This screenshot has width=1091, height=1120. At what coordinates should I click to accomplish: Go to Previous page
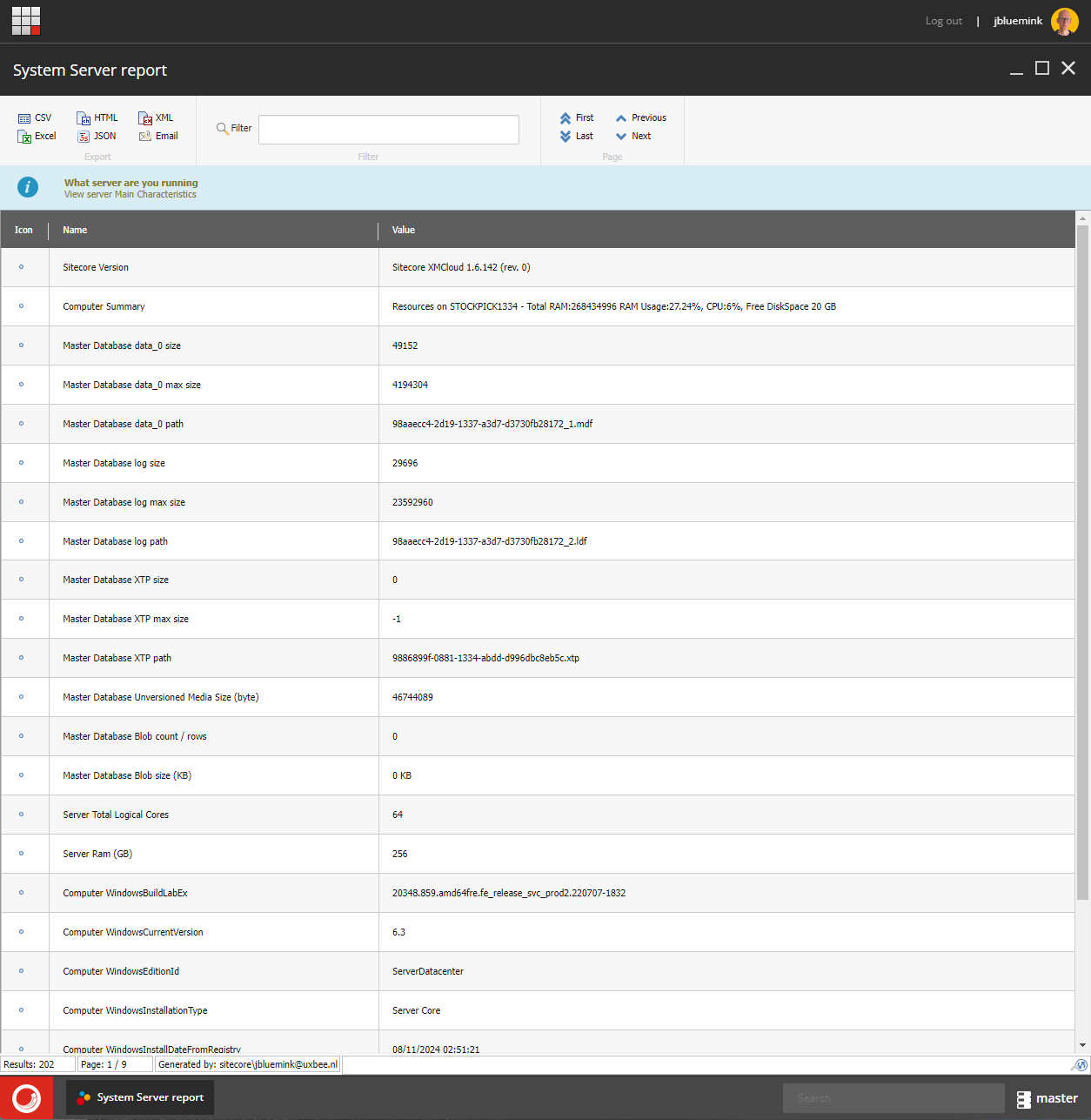641,117
